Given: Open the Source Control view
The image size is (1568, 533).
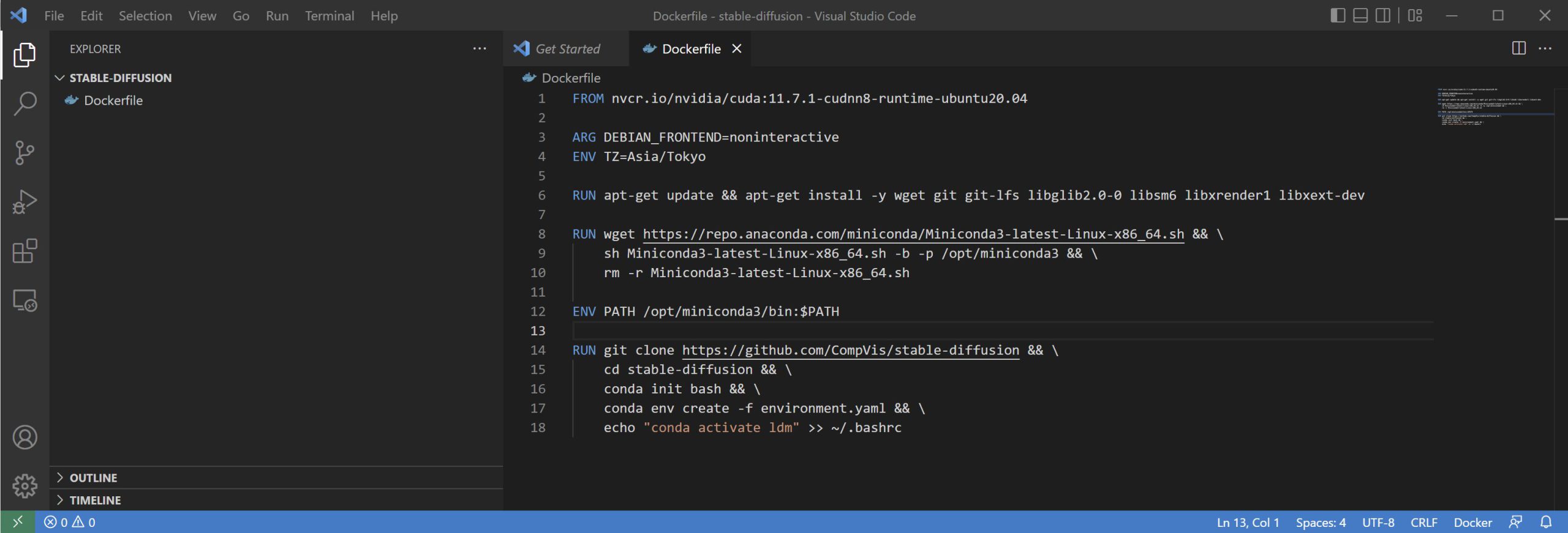Looking at the screenshot, I should point(24,152).
